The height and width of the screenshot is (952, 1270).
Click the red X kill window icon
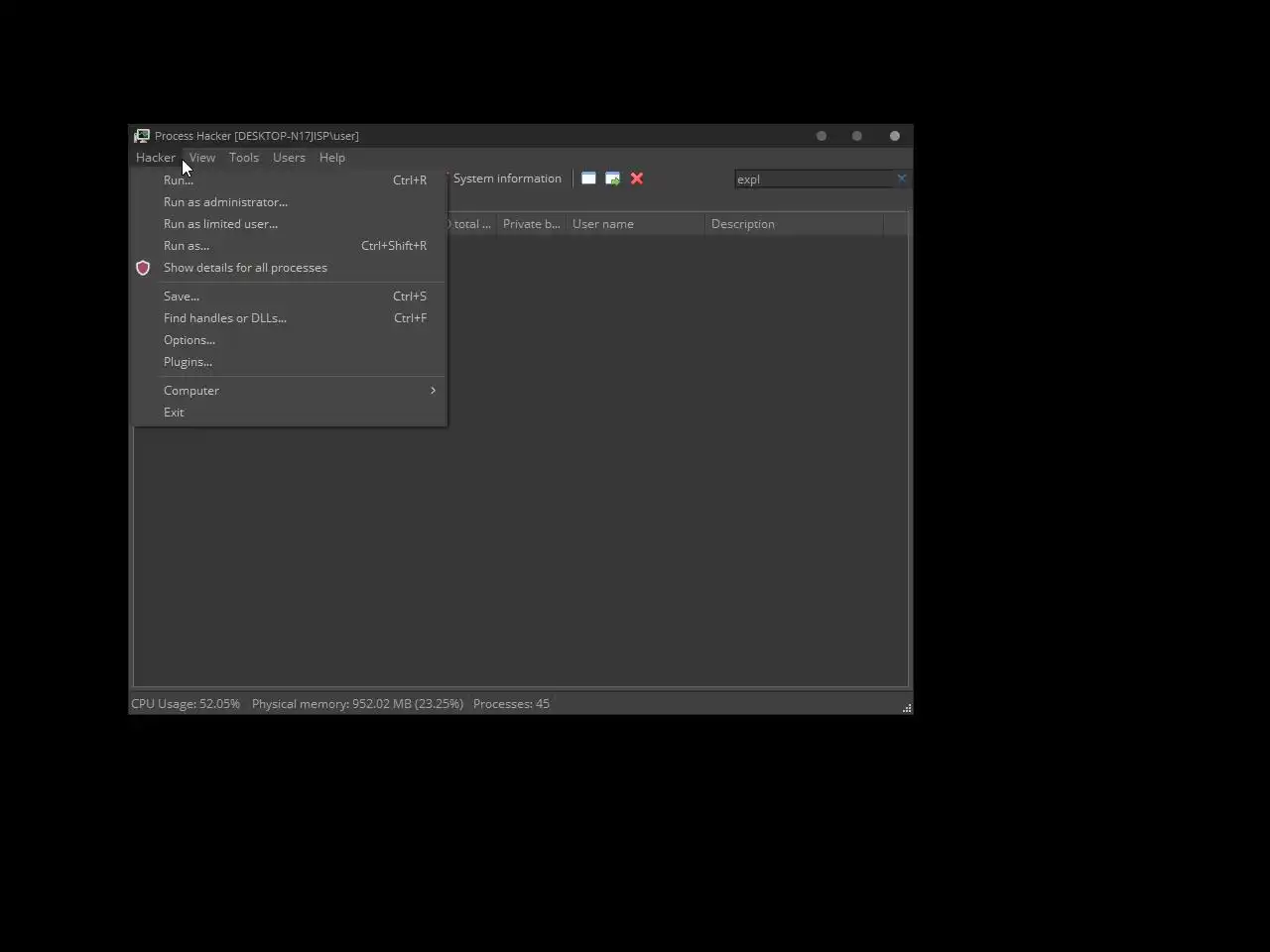637,178
